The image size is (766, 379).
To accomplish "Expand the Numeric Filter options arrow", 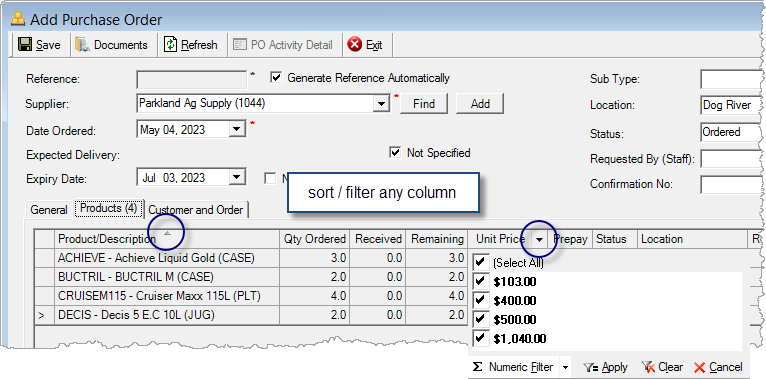I will click(x=565, y=367).
